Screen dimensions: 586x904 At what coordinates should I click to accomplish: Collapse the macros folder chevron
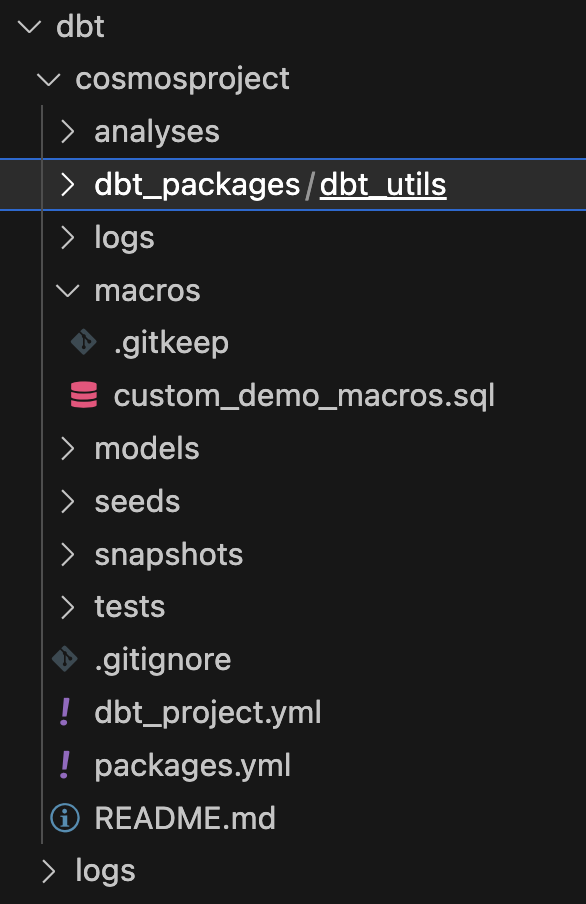point(67,291)
